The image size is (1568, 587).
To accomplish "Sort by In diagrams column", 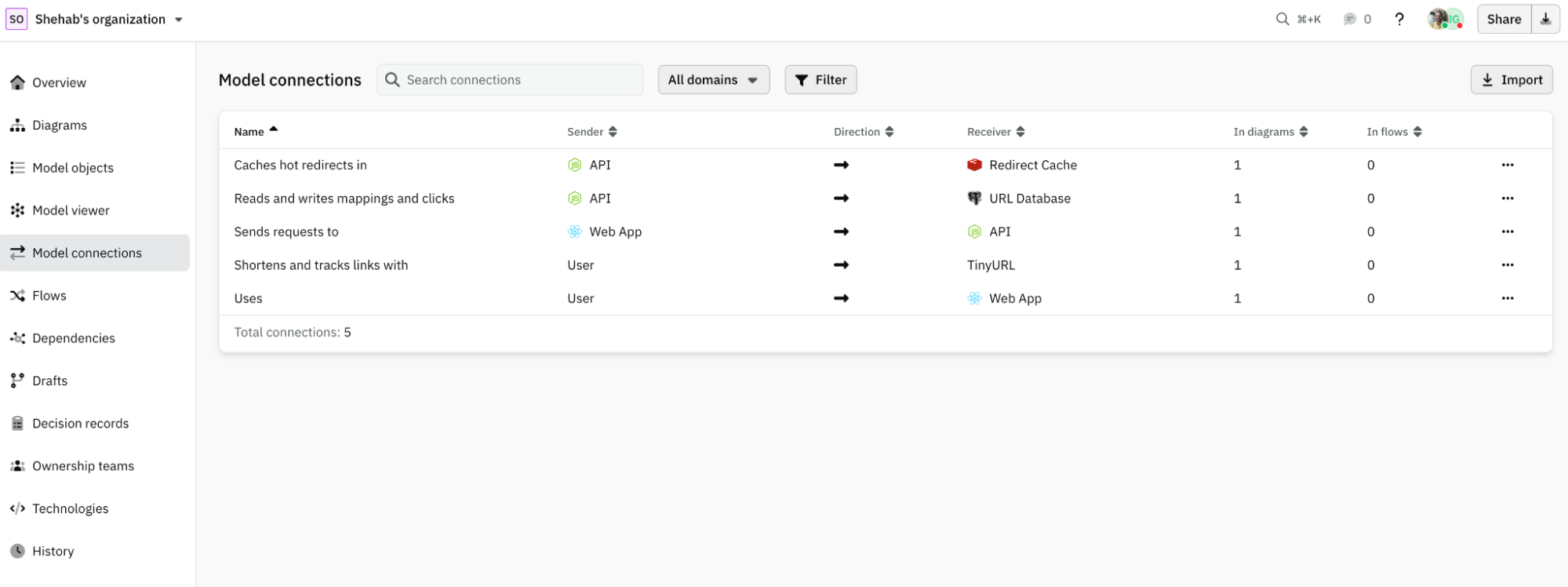I will click(1271, 132).
